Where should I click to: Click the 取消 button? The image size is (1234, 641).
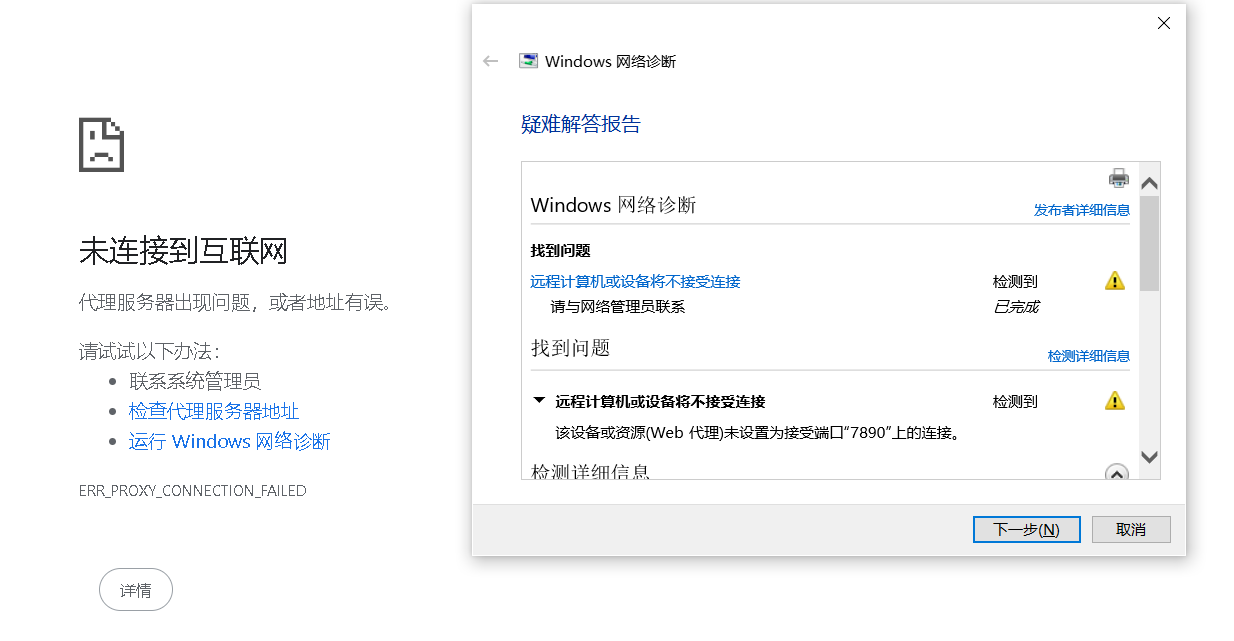tap(1131, 529)
